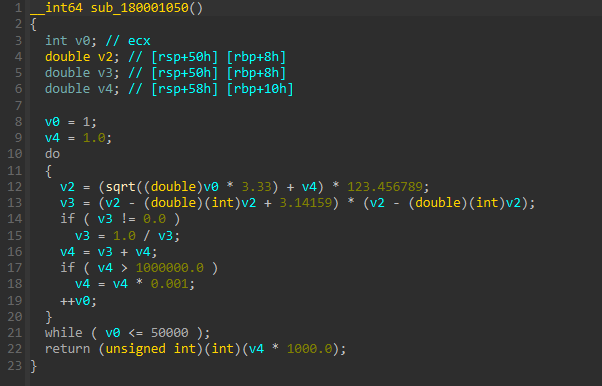Click the 'return' keyword
Screen dimensions: 602x386
tap(68, 349)
